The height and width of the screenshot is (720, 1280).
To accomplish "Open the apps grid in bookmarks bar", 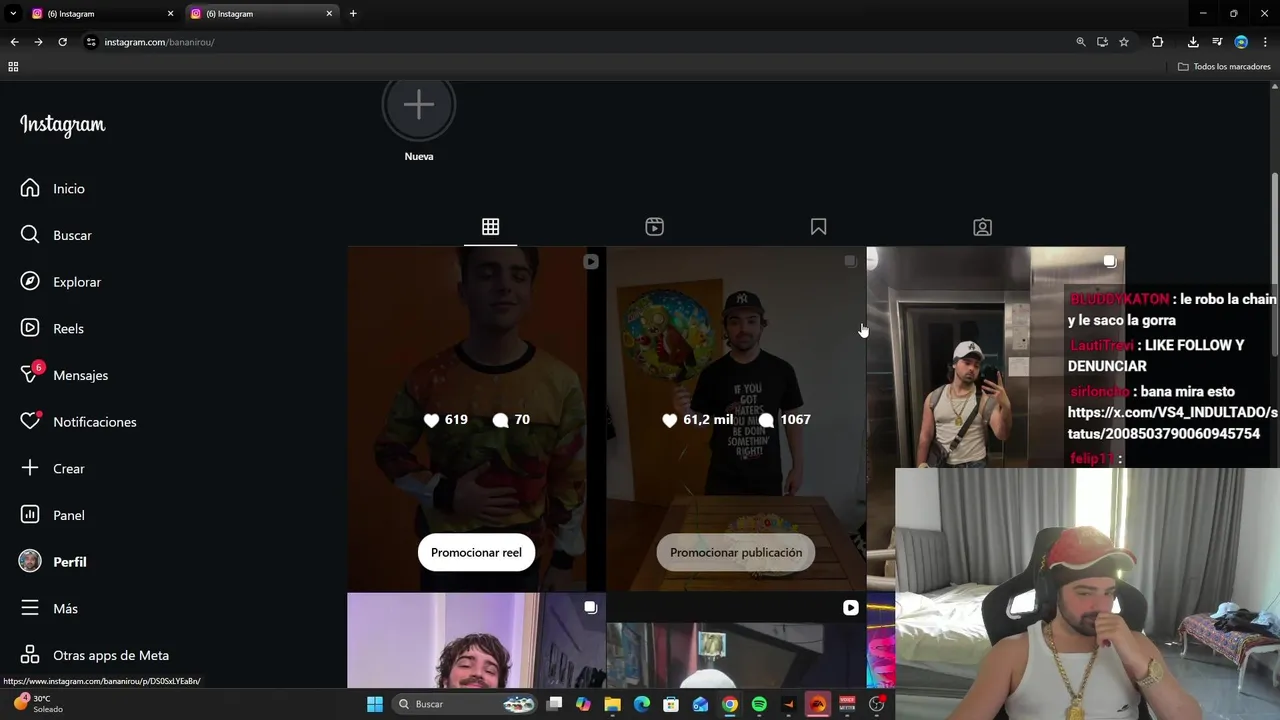I will click(x=13, y=67).
